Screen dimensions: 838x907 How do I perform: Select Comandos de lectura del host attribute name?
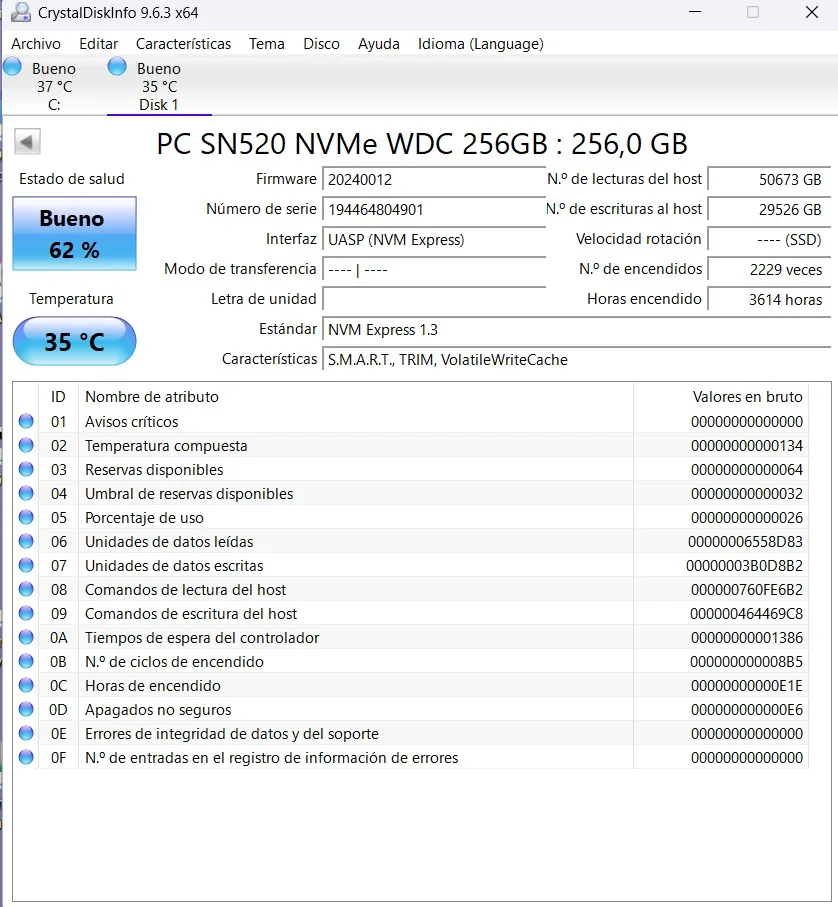coord(185,590)
